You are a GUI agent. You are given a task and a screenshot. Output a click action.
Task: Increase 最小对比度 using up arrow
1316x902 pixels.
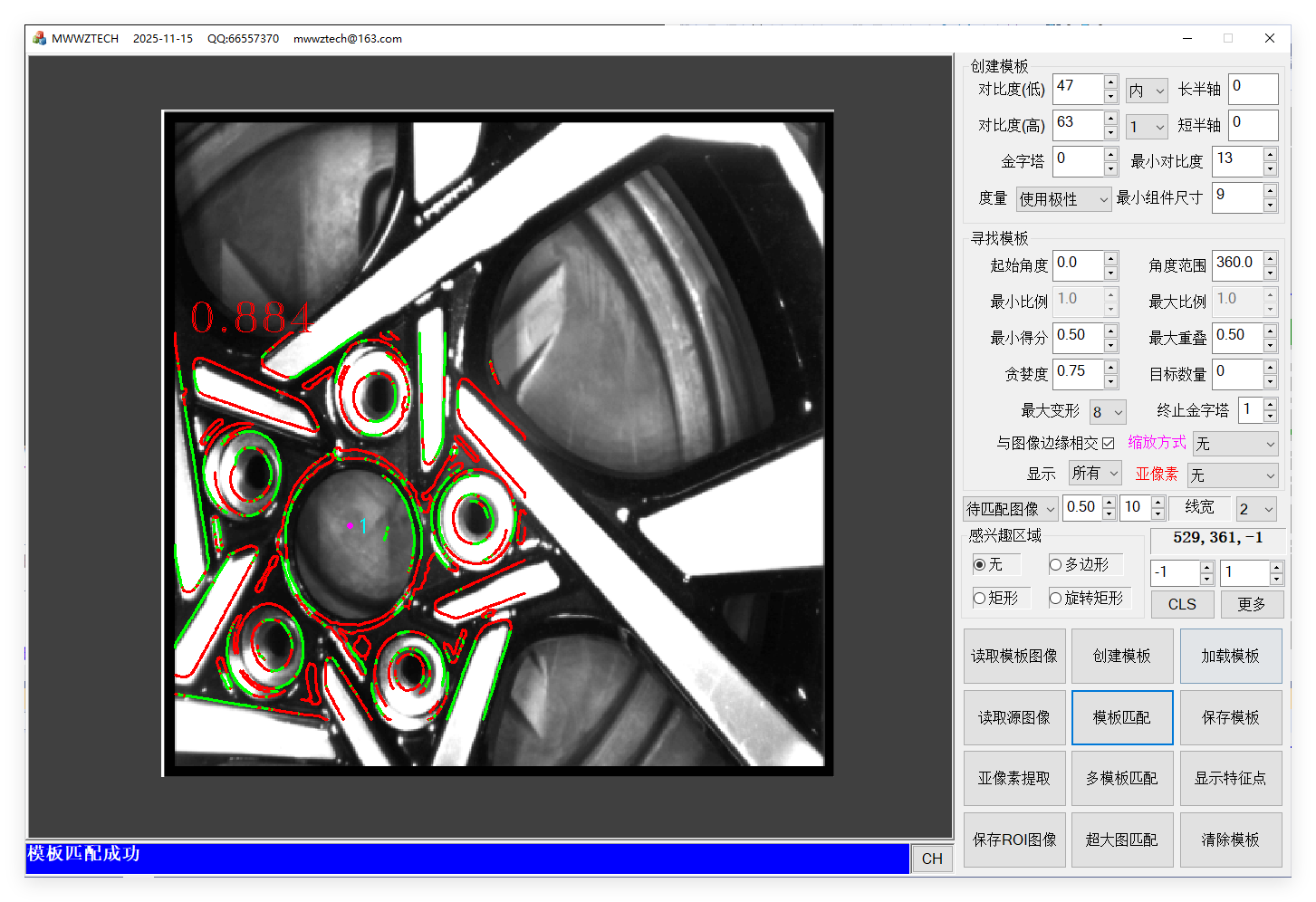[x=1270, y=155]
